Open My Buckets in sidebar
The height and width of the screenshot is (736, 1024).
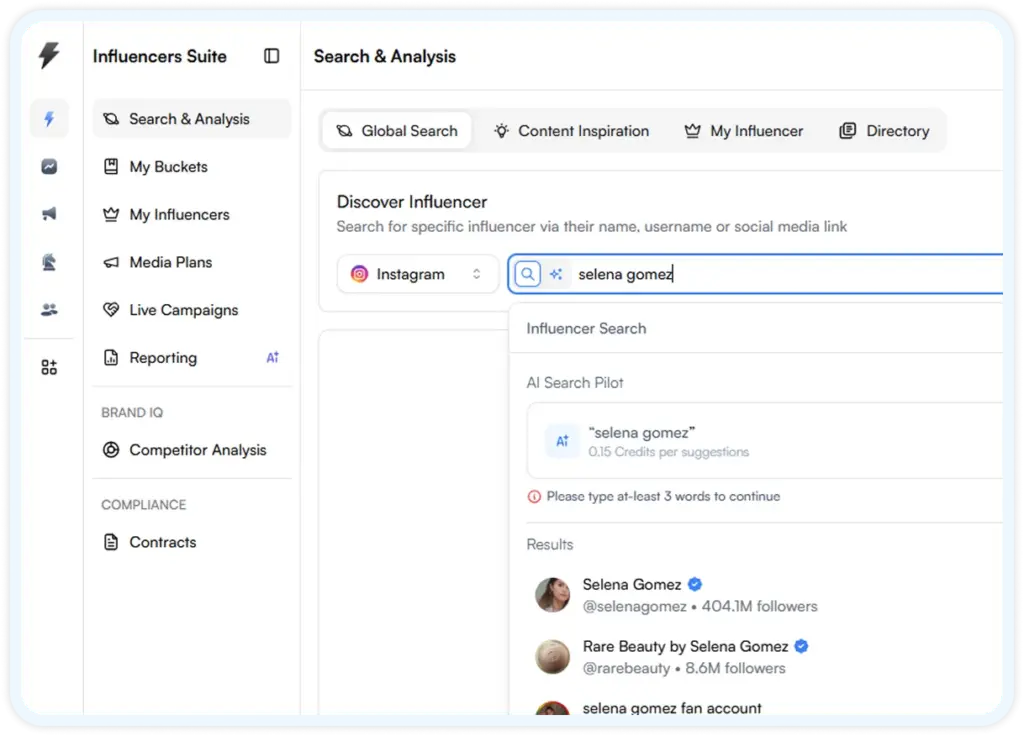coord(191,167)
